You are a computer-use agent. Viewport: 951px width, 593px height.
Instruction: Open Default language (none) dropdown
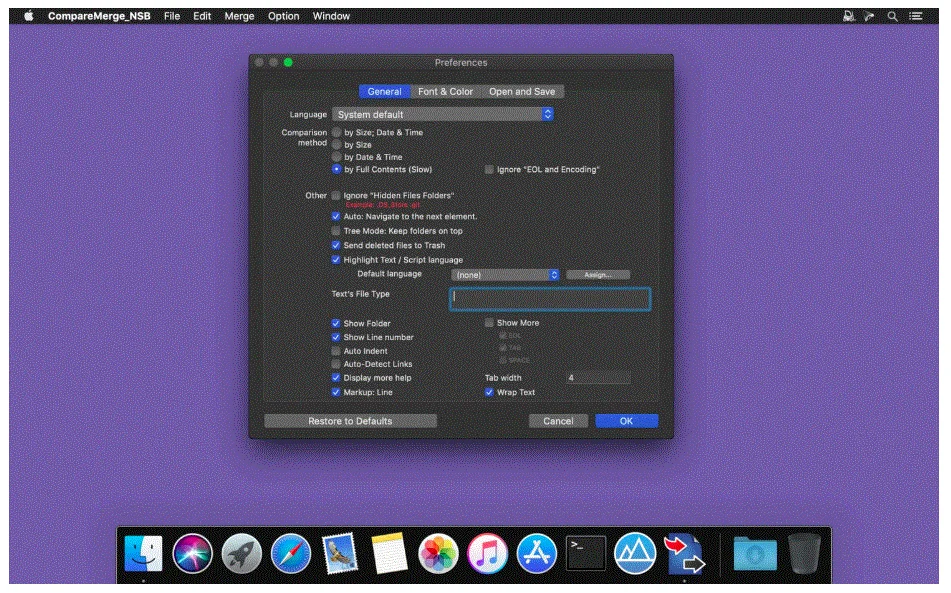505,275
